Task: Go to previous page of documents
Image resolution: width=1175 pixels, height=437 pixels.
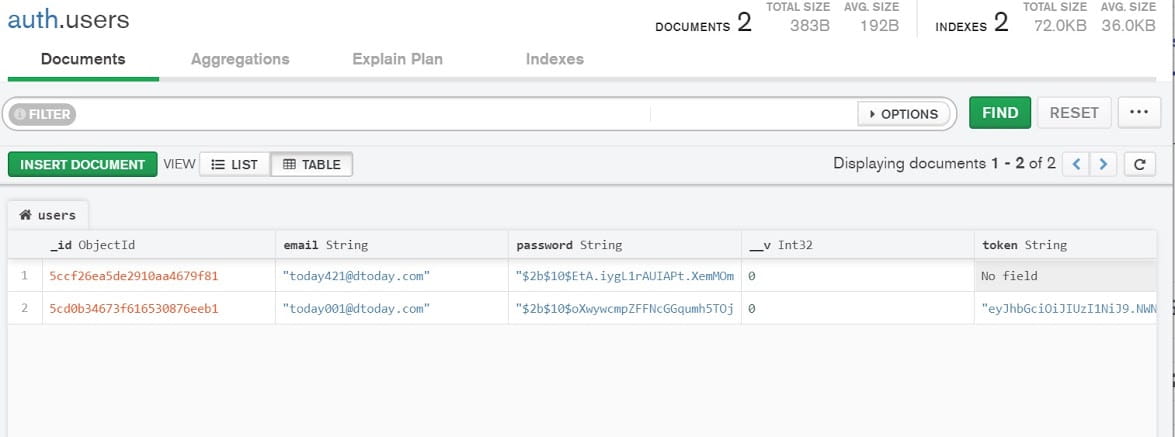Action: tap(1076, 163)
